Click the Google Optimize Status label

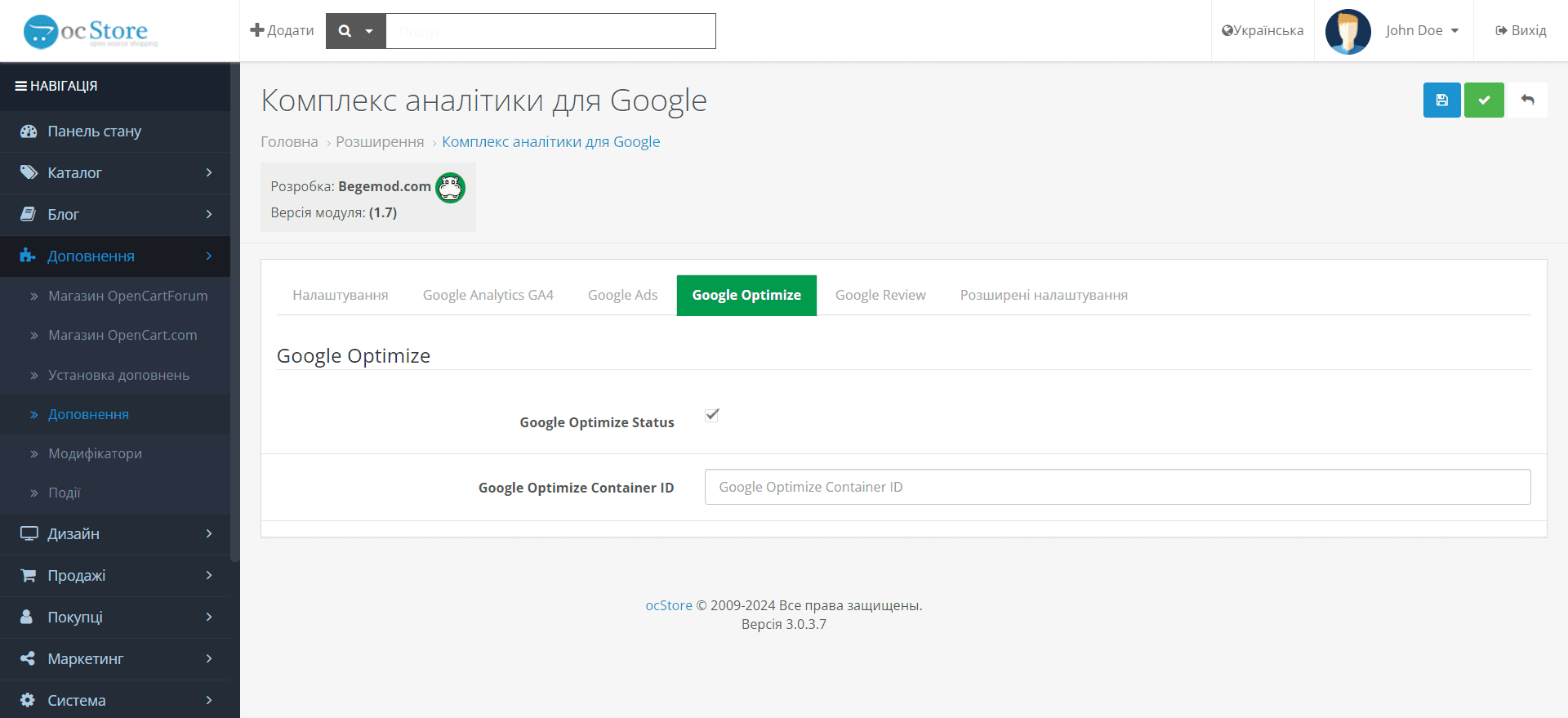coord(597,422)
